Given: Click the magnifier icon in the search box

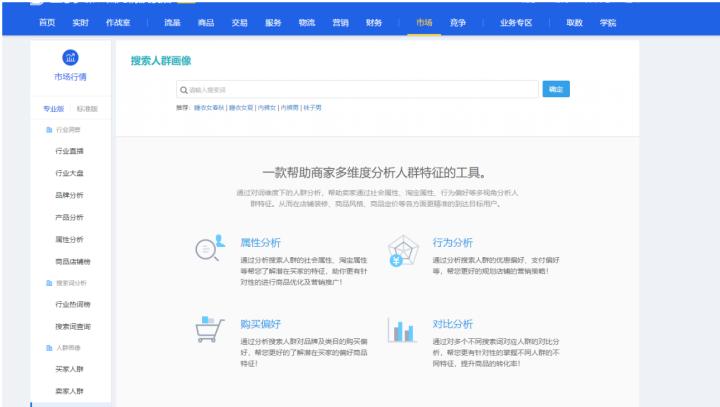Looking at the screenshot, I should [x=184, y=90].
